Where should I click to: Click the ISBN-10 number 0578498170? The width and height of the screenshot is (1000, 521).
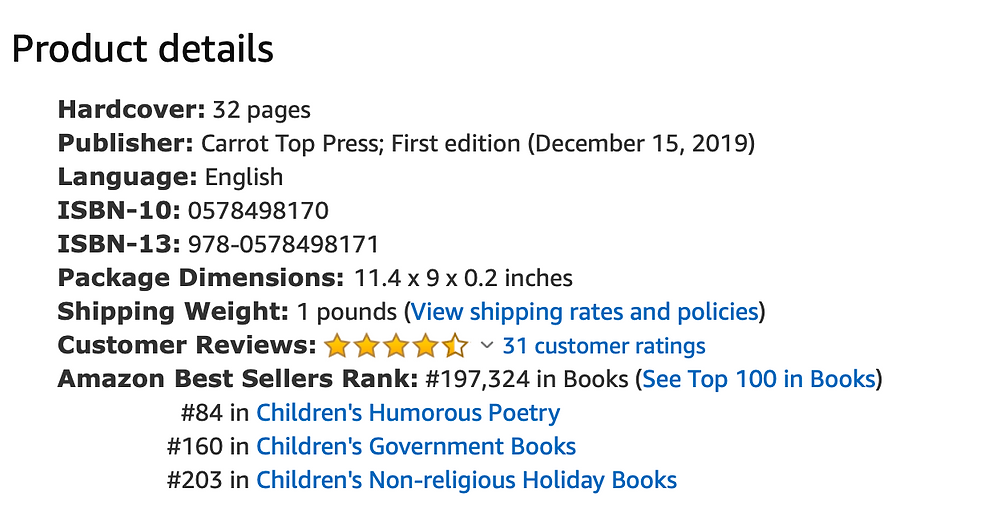258,210
